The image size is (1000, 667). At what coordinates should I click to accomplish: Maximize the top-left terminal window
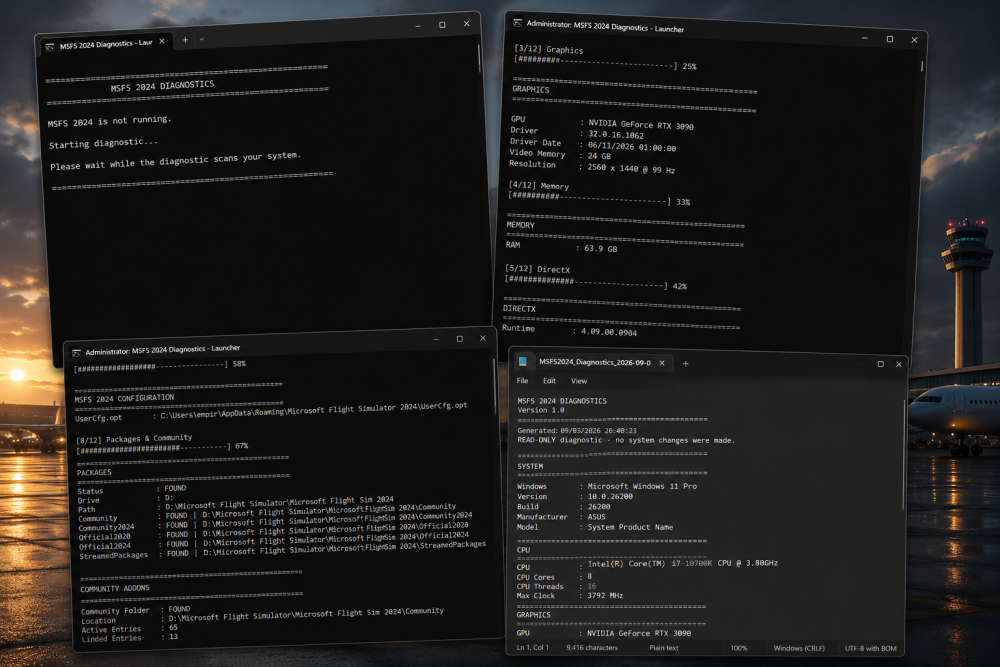tap(442, 25)
